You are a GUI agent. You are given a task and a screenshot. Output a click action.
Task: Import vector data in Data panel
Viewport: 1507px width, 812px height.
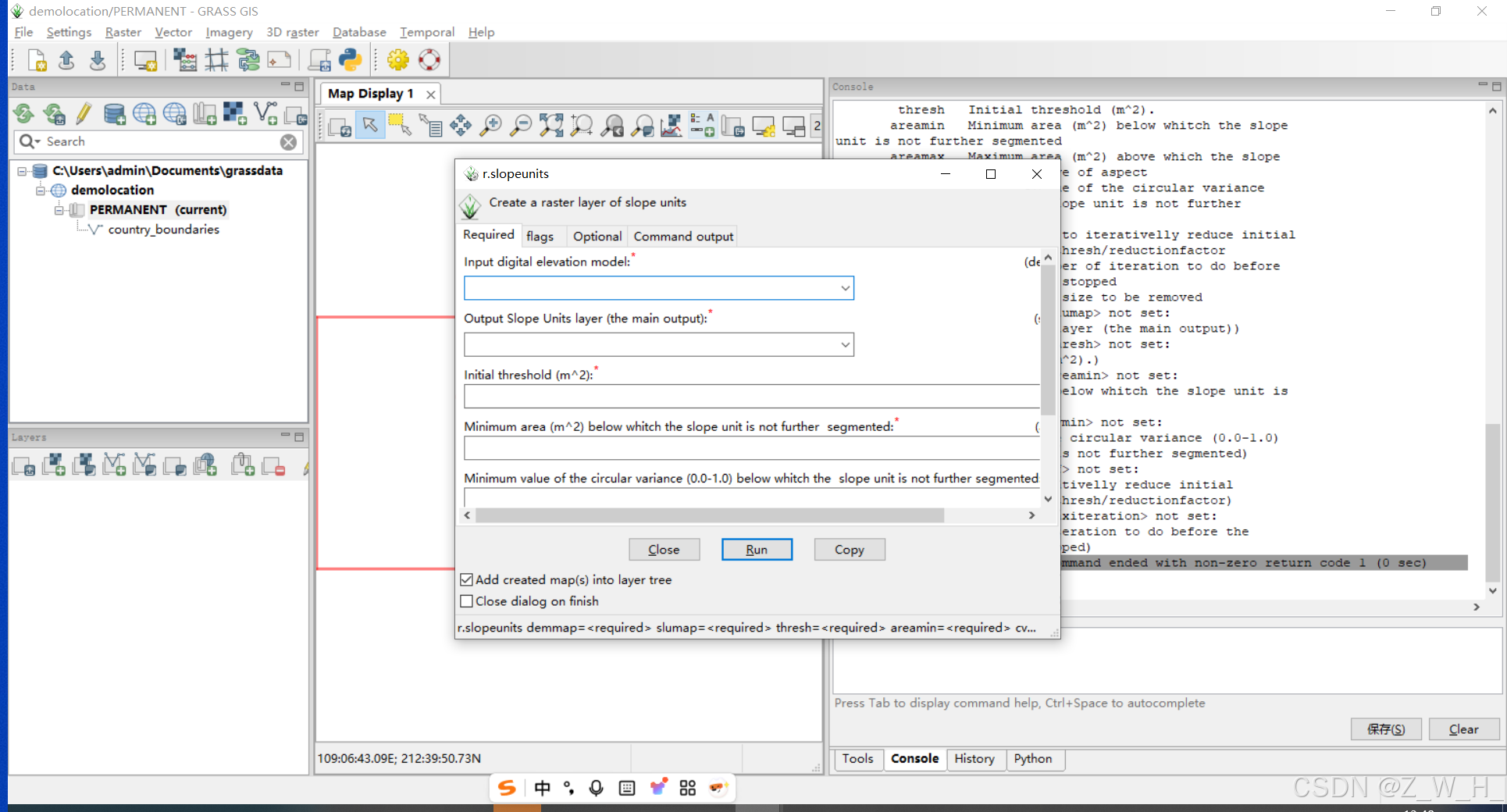tap(266, 114)
